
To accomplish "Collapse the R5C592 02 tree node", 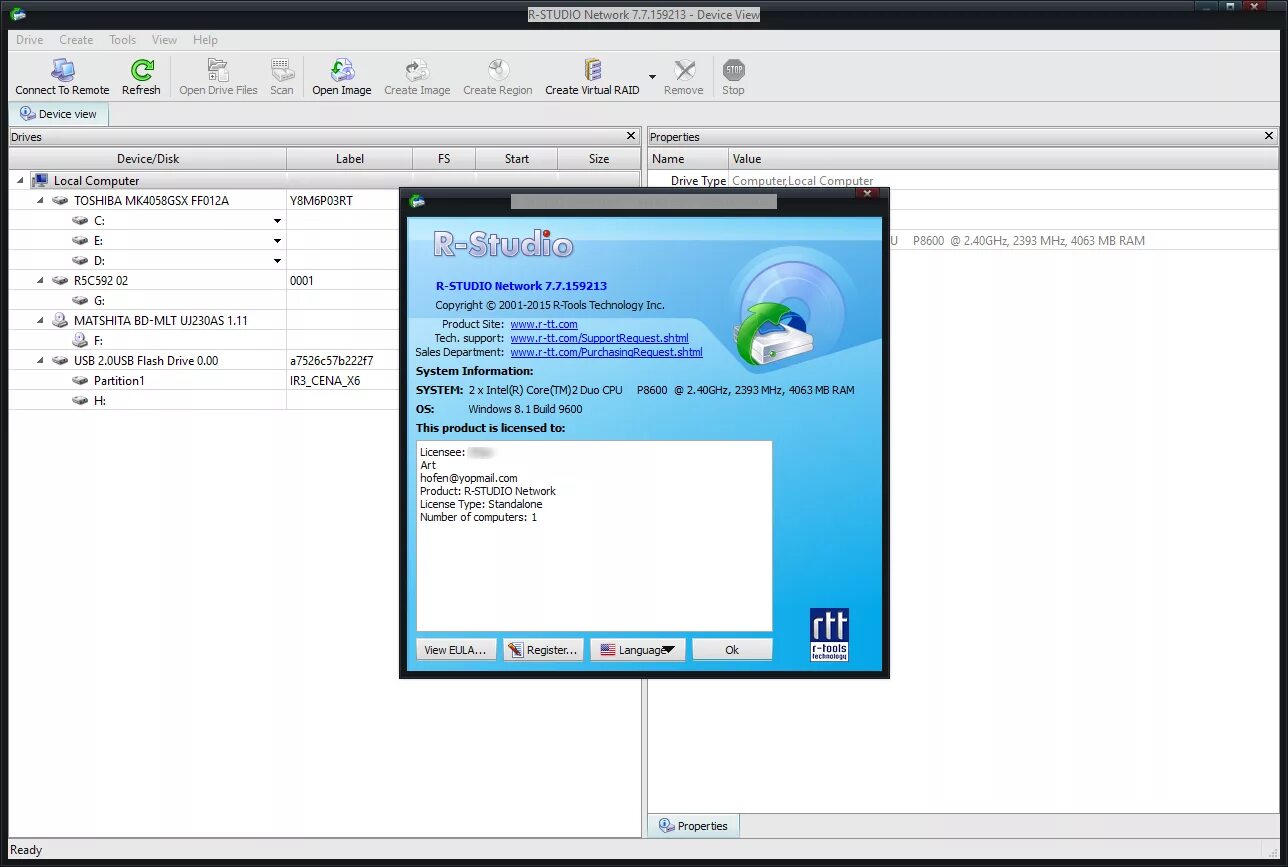I will [x=41, y=281].
